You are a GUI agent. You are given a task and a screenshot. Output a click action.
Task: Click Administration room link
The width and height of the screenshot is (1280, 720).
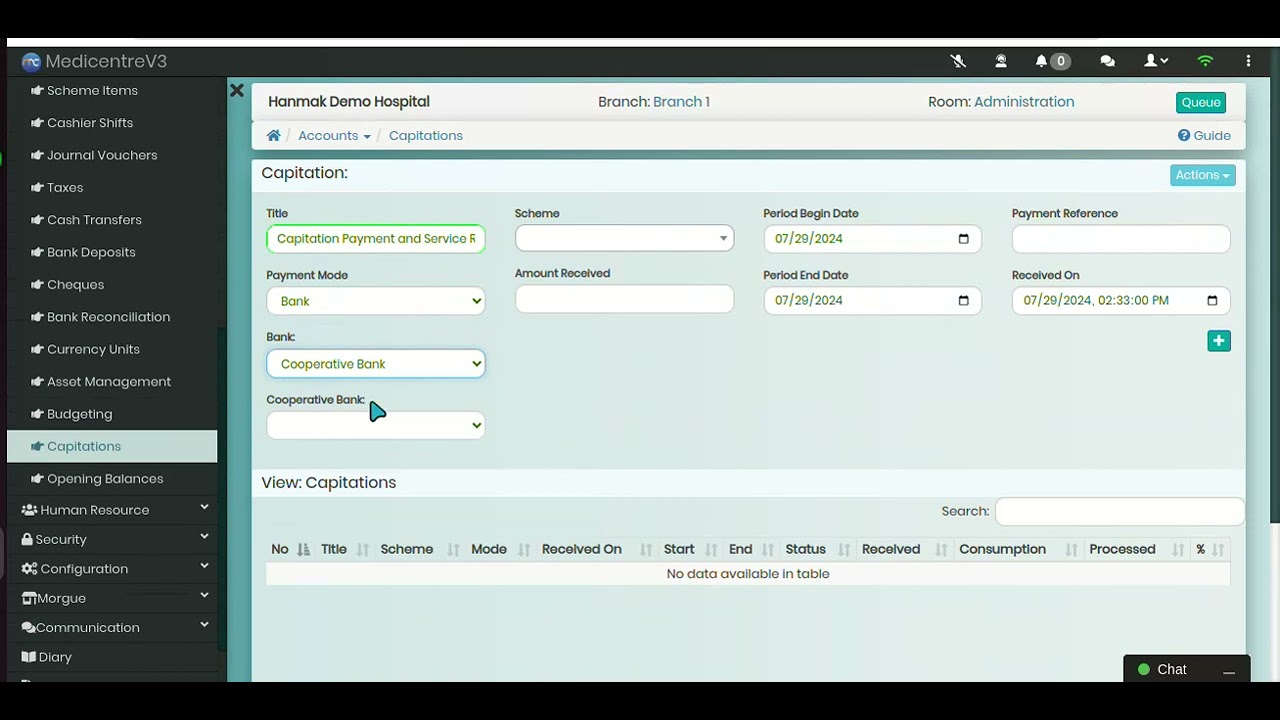coord(1024,102)
